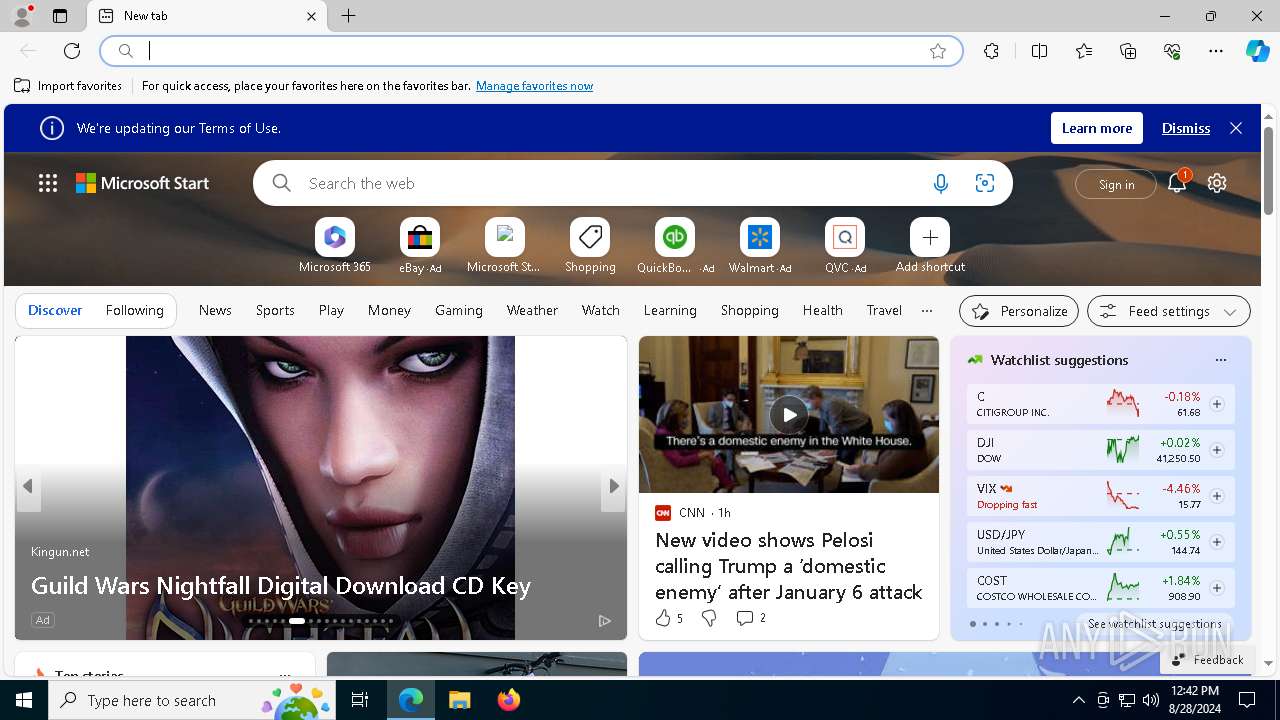Open the eBay ad shortcut
The width and height of the screenshot is (1280, 720).
(x=420, y=238)
